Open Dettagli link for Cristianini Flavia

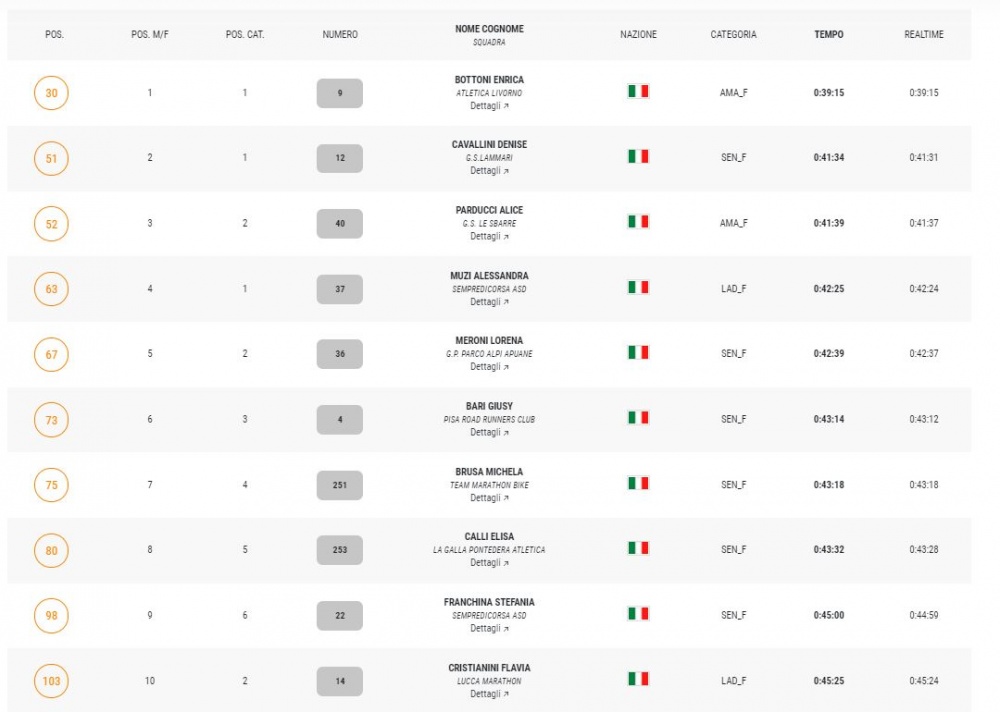[489, 694]
